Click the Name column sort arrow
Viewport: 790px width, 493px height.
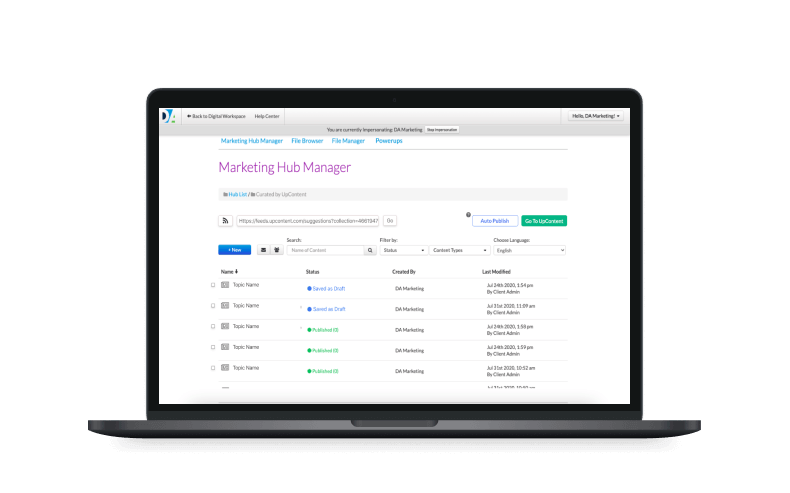(236, 272)
